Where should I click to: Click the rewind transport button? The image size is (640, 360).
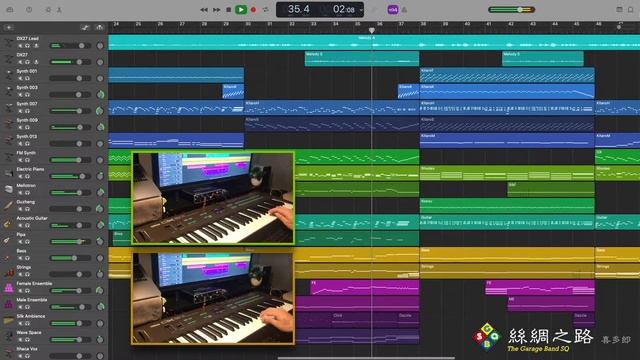[x=204, y=10]
